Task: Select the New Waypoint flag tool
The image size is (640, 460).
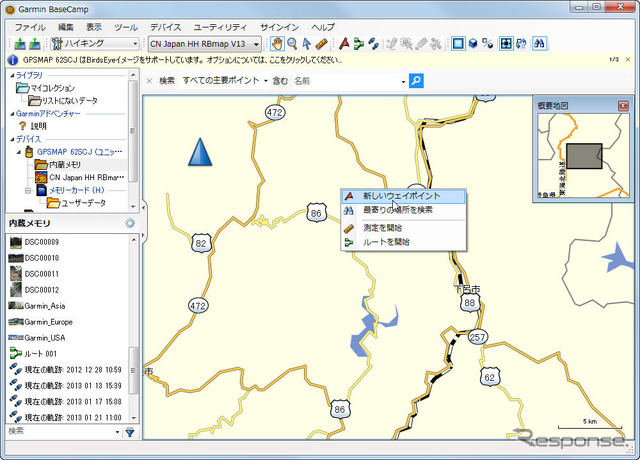Action: point(344,43)
